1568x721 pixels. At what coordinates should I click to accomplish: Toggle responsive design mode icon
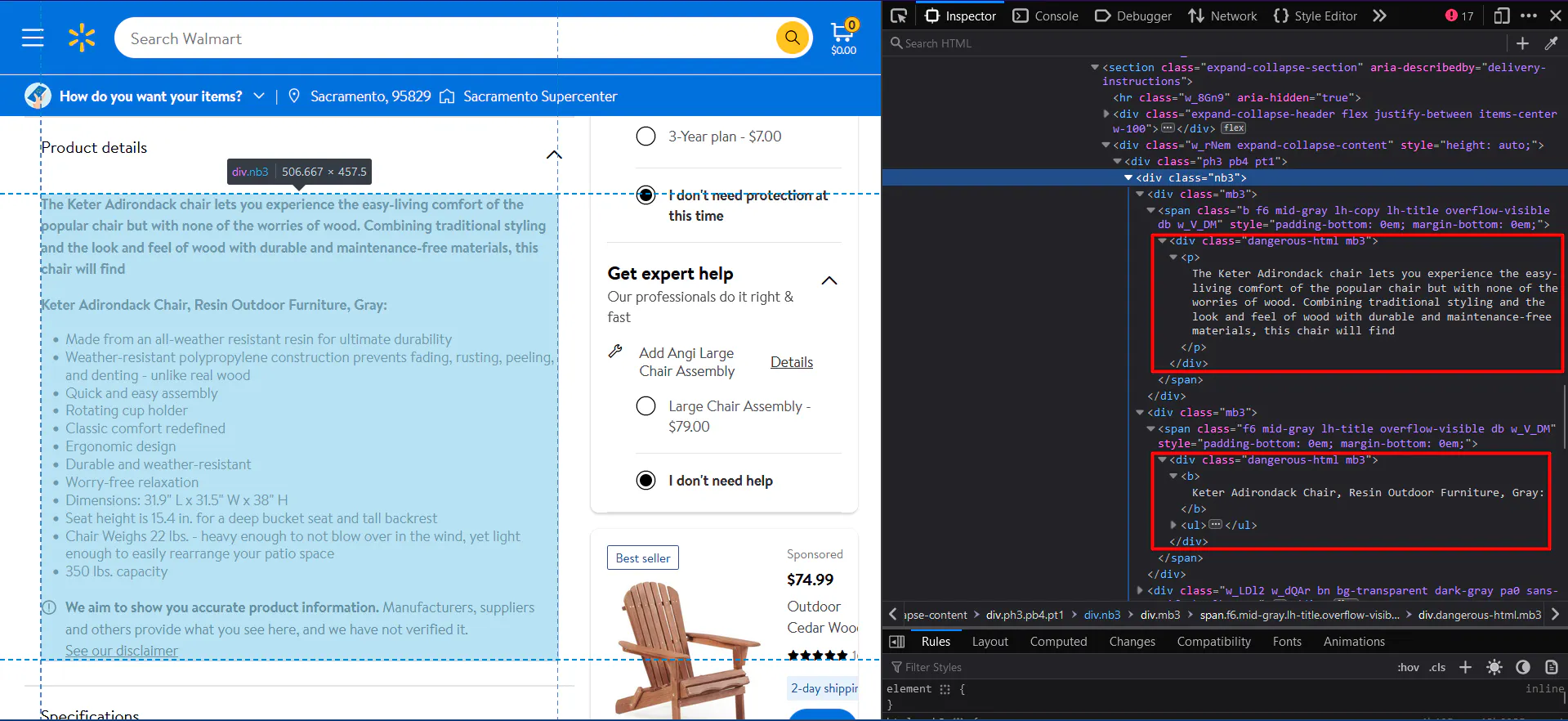click(1502, 16)
